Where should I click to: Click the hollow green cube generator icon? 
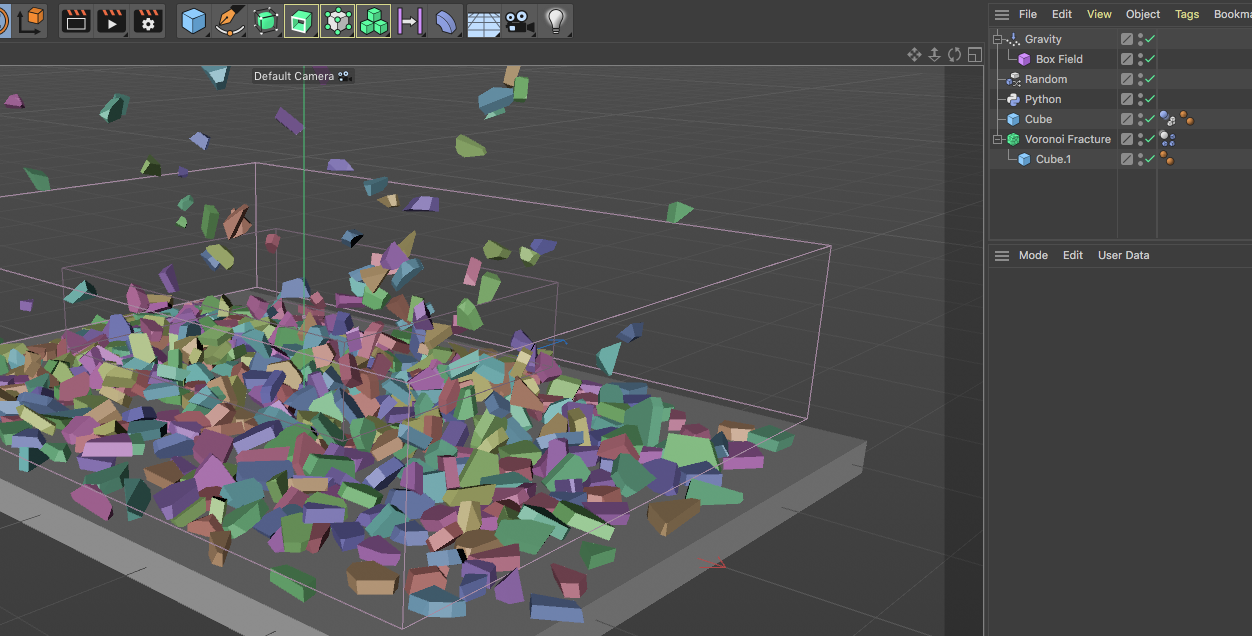click(301, 20)
